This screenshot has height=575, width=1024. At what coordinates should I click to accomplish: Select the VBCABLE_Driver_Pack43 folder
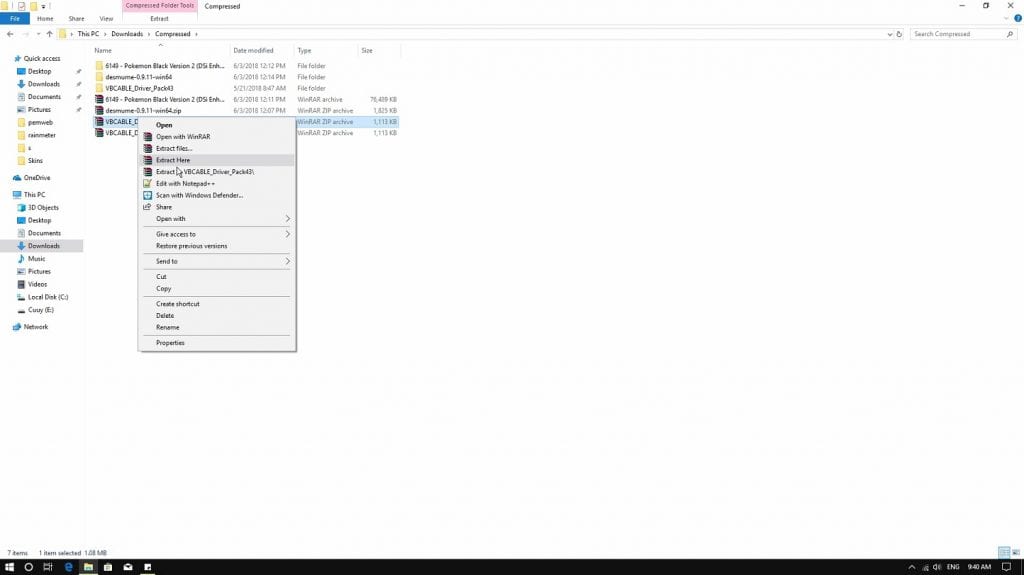(x=139, y=88)
